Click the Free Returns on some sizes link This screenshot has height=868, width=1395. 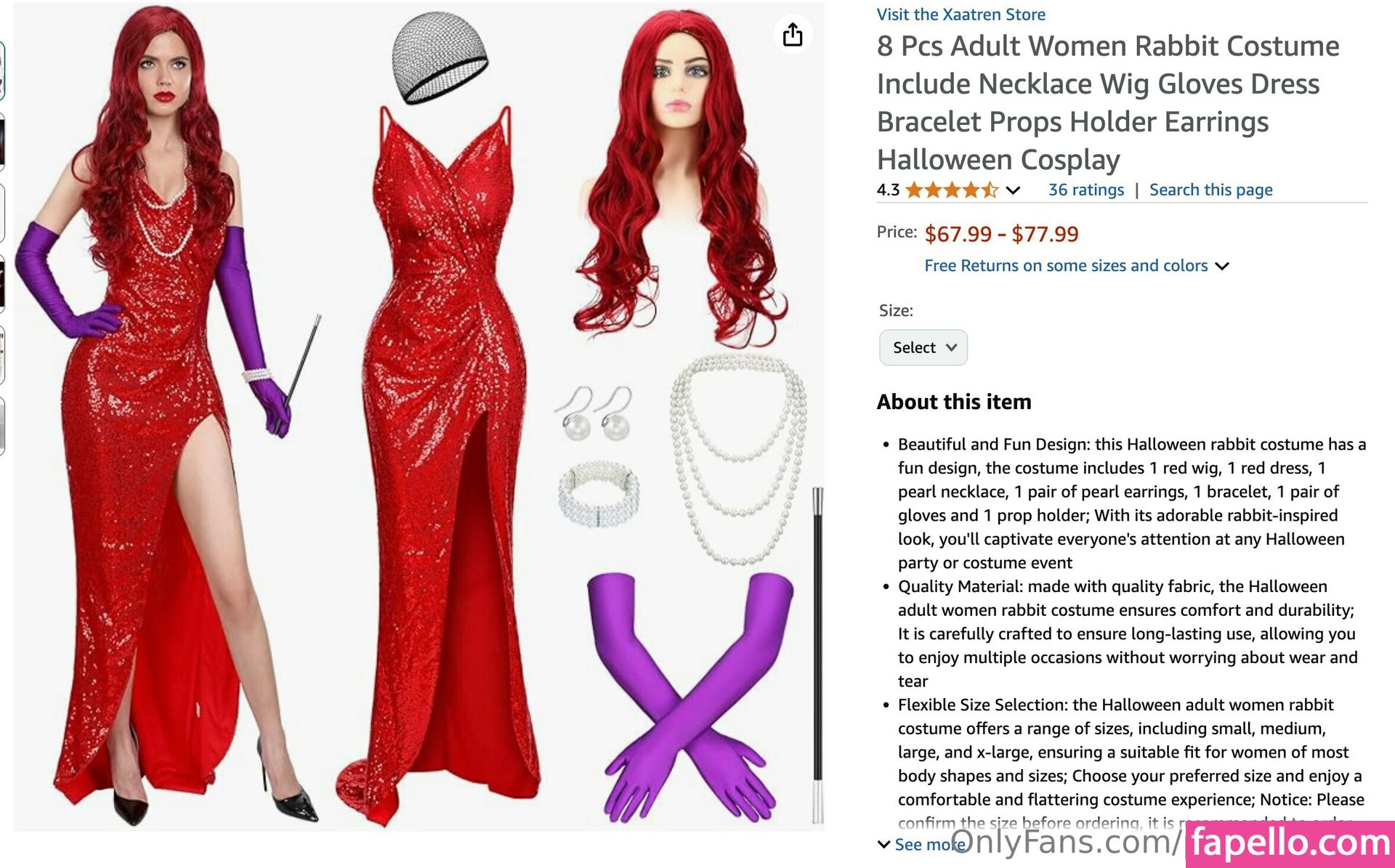coord(1066,266)
